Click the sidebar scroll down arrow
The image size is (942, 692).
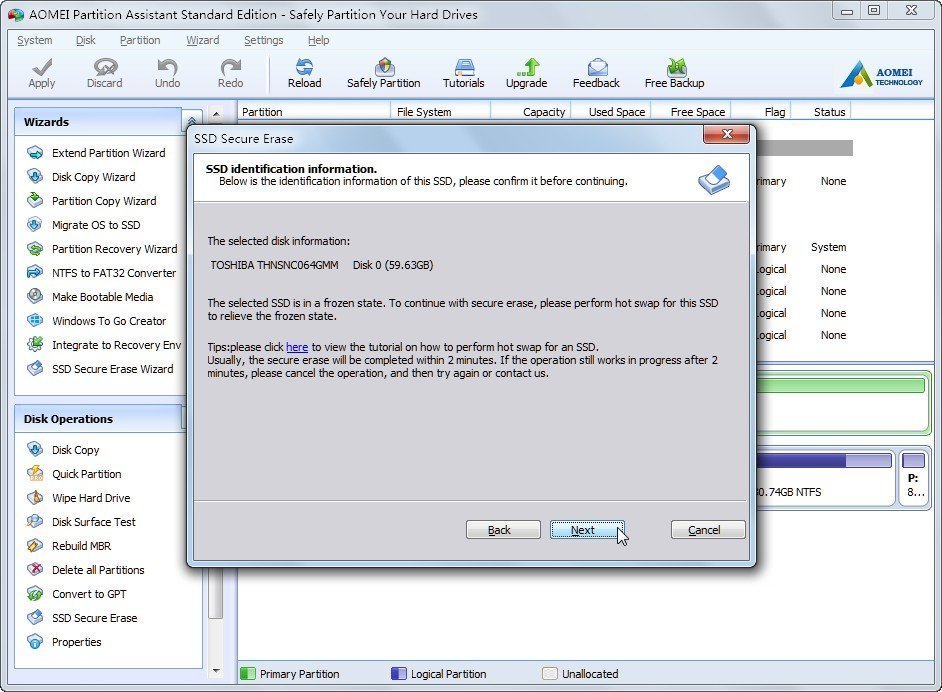pyautogui.click(x=216, y=671)
